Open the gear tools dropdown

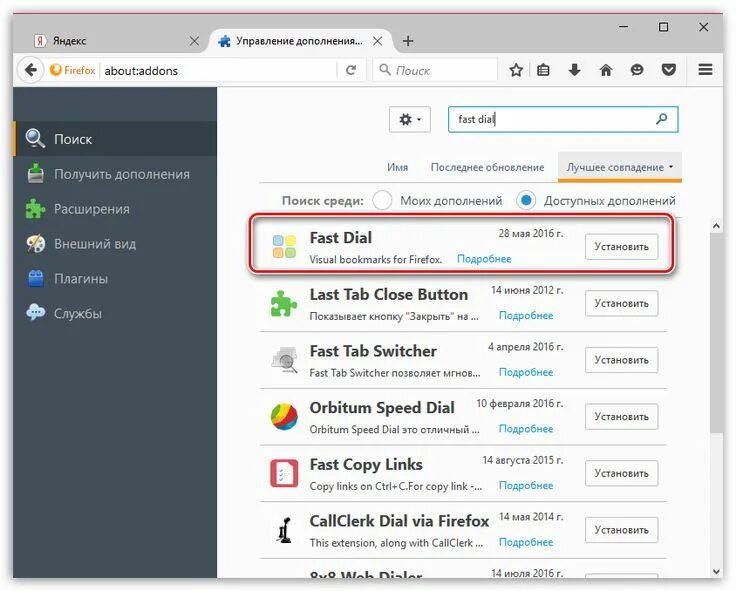click(x=409, y=119)
